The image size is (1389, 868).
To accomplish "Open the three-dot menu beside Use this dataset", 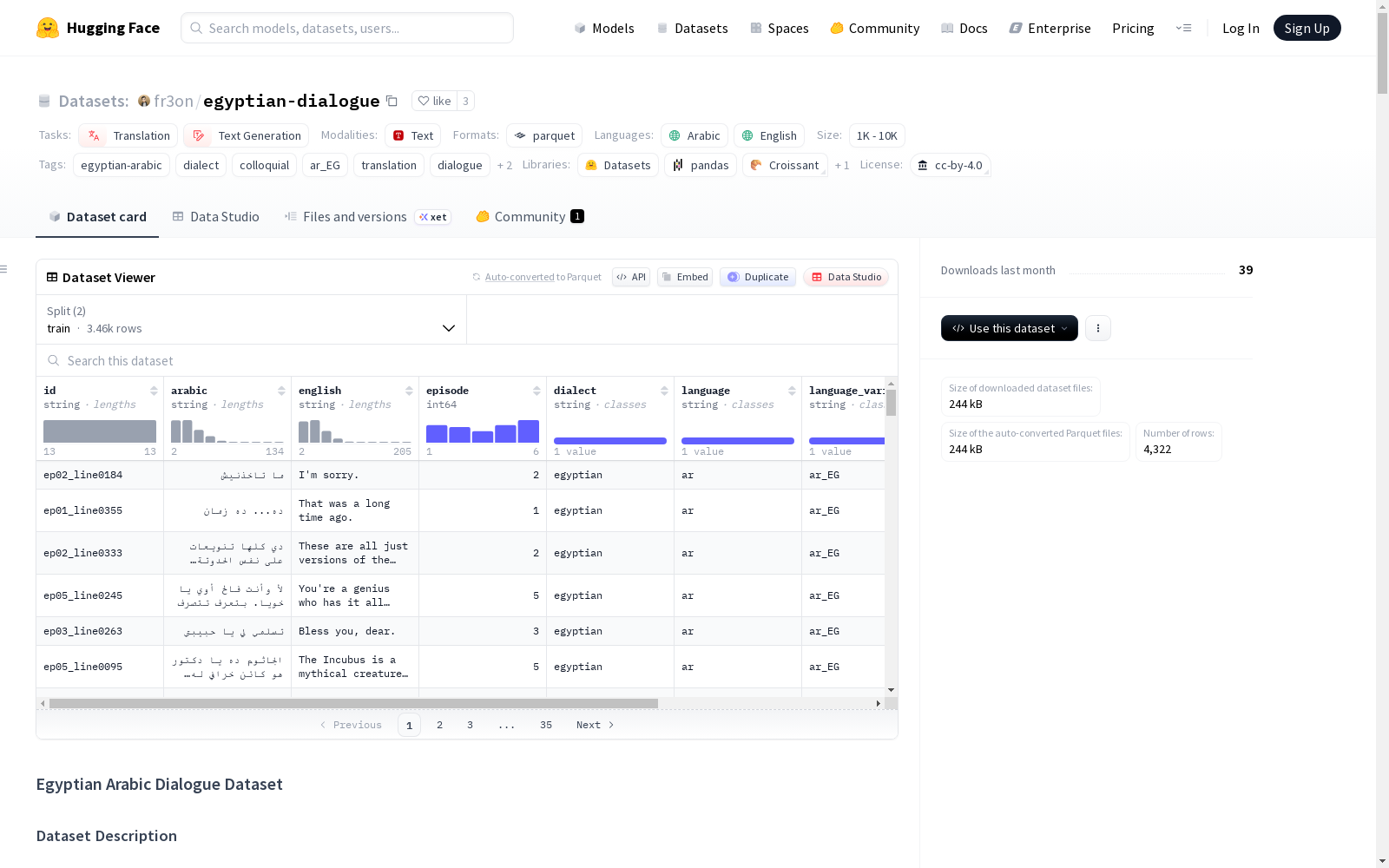I will (x=1098, y=328).
